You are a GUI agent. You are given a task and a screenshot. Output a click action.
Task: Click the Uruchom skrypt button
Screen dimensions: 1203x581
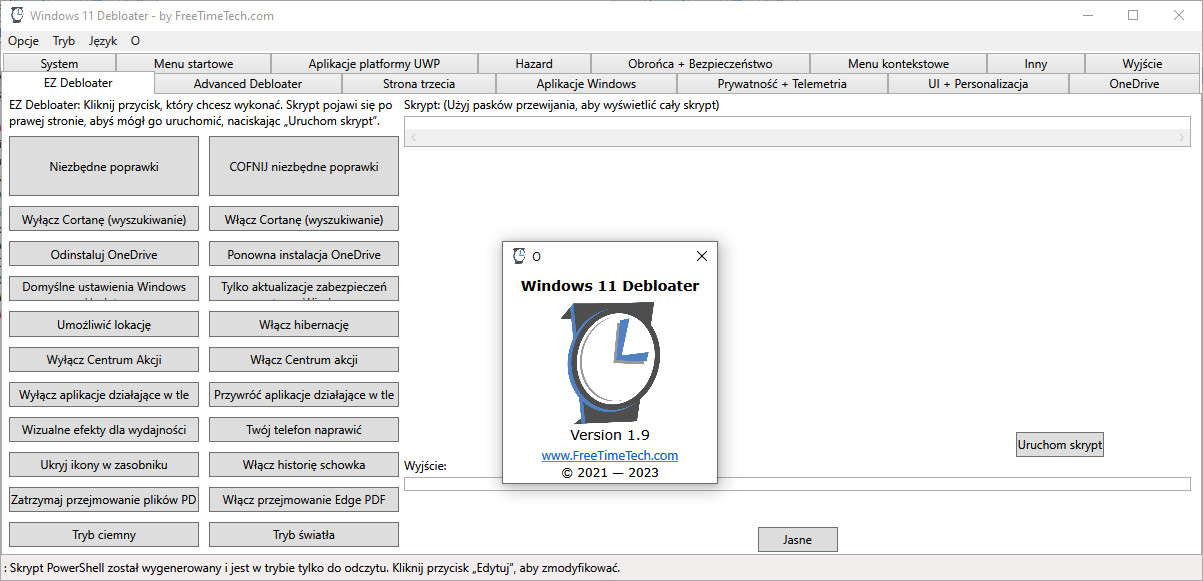(1060, 444)
